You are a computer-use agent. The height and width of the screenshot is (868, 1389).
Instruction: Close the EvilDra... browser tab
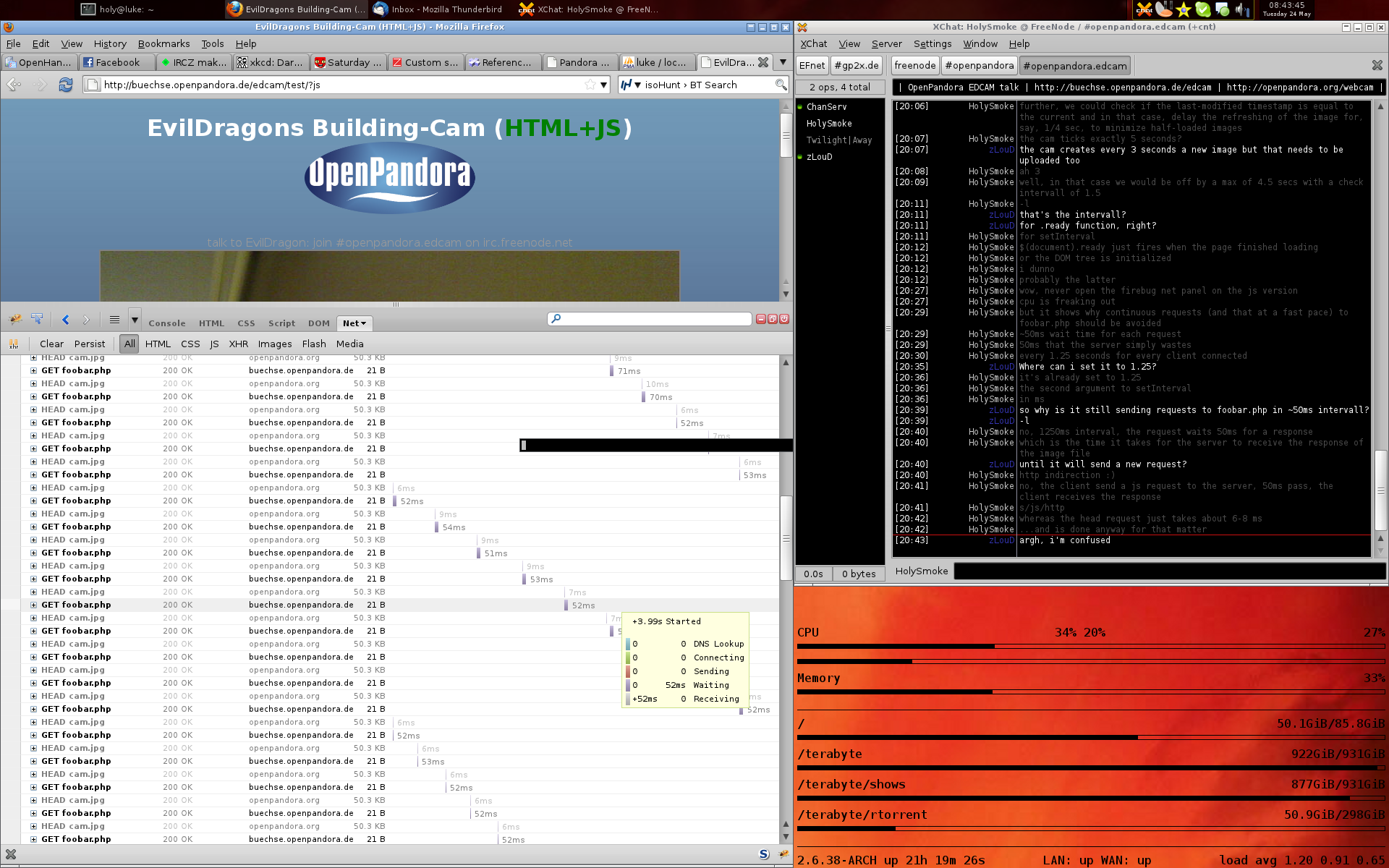(x=763, y=62)
